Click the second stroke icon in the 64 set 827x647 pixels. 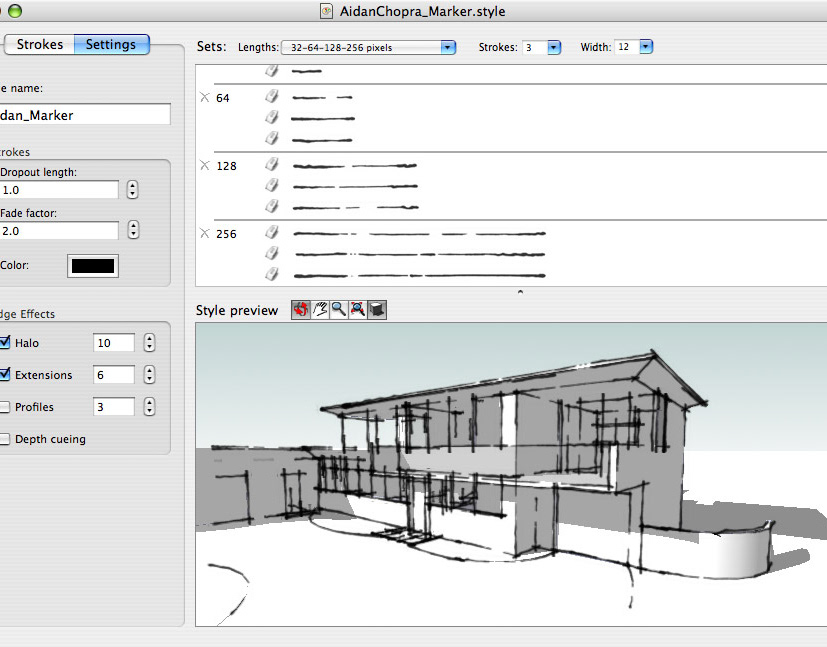tap(272, 117)
